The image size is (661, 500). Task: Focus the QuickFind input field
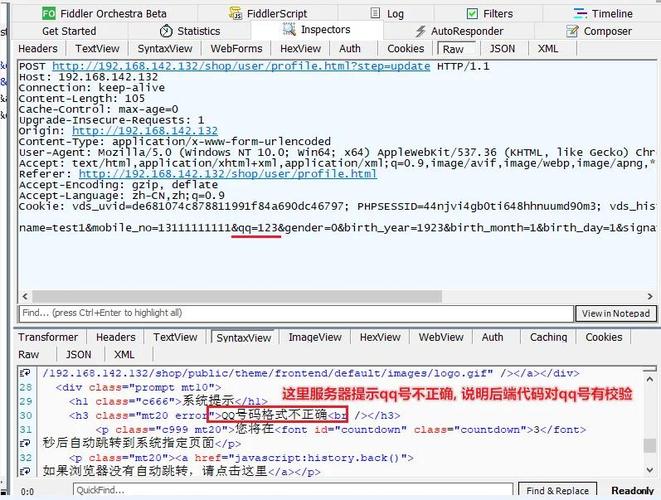pyautogui.click(x=293, y=490)
